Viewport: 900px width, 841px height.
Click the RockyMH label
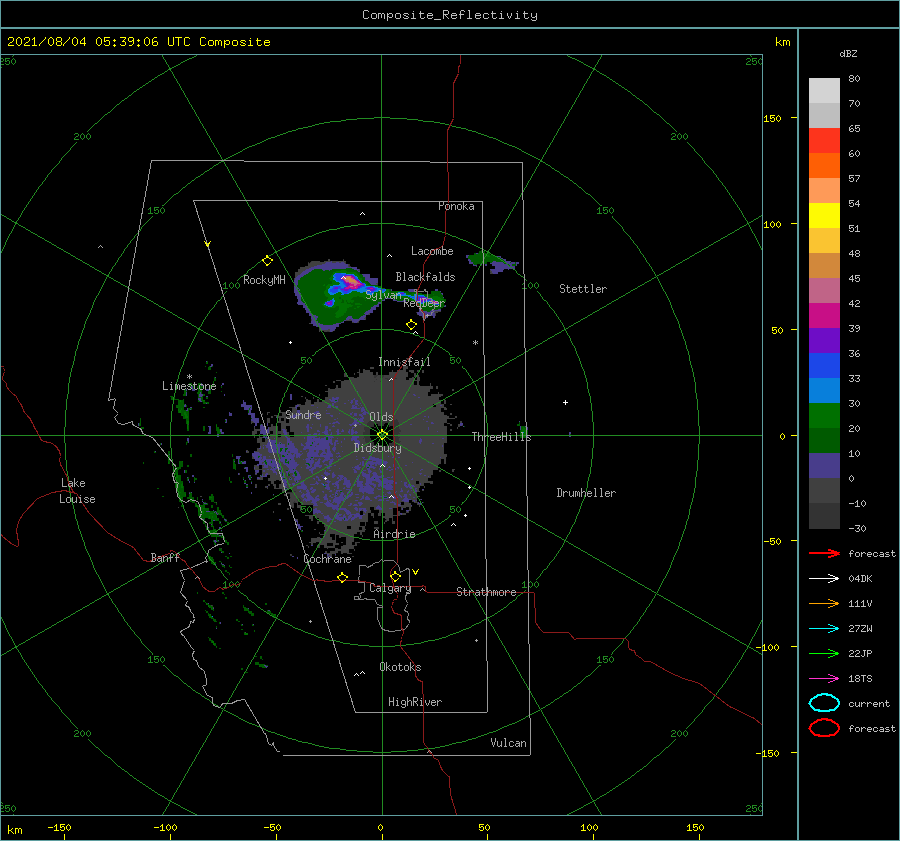[x=264, y=280]
